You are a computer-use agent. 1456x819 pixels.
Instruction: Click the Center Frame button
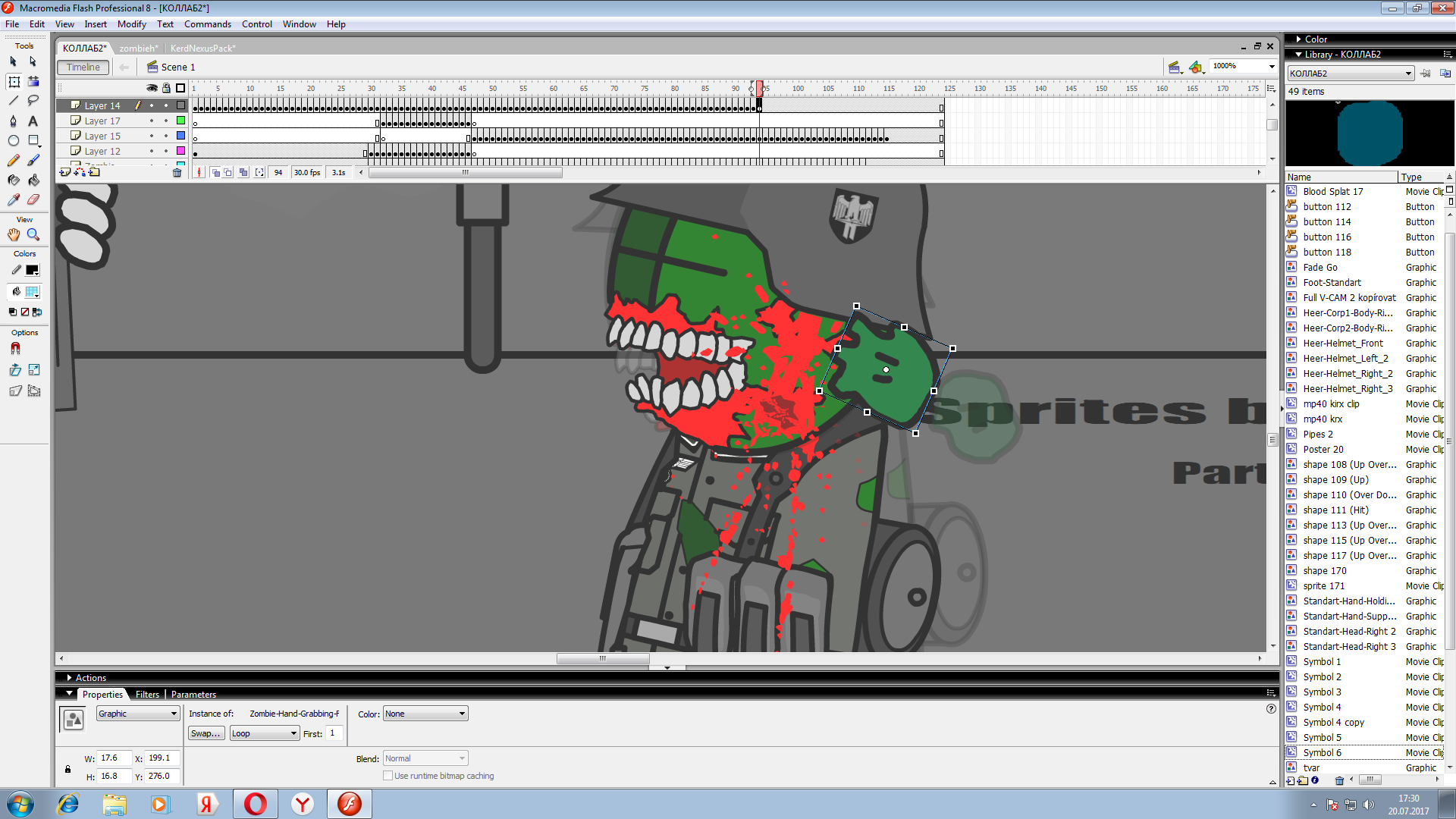click(x=199, y=172)
